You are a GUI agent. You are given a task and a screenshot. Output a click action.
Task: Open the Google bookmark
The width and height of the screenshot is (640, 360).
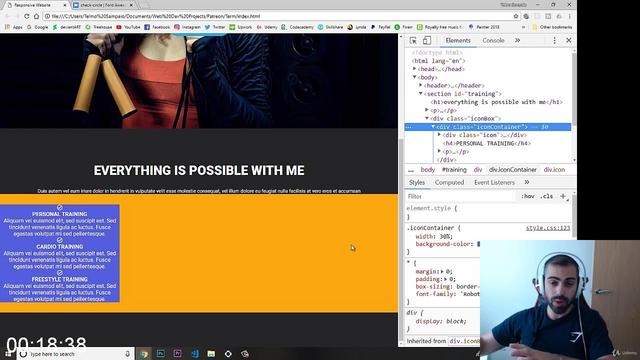[38, 27]
